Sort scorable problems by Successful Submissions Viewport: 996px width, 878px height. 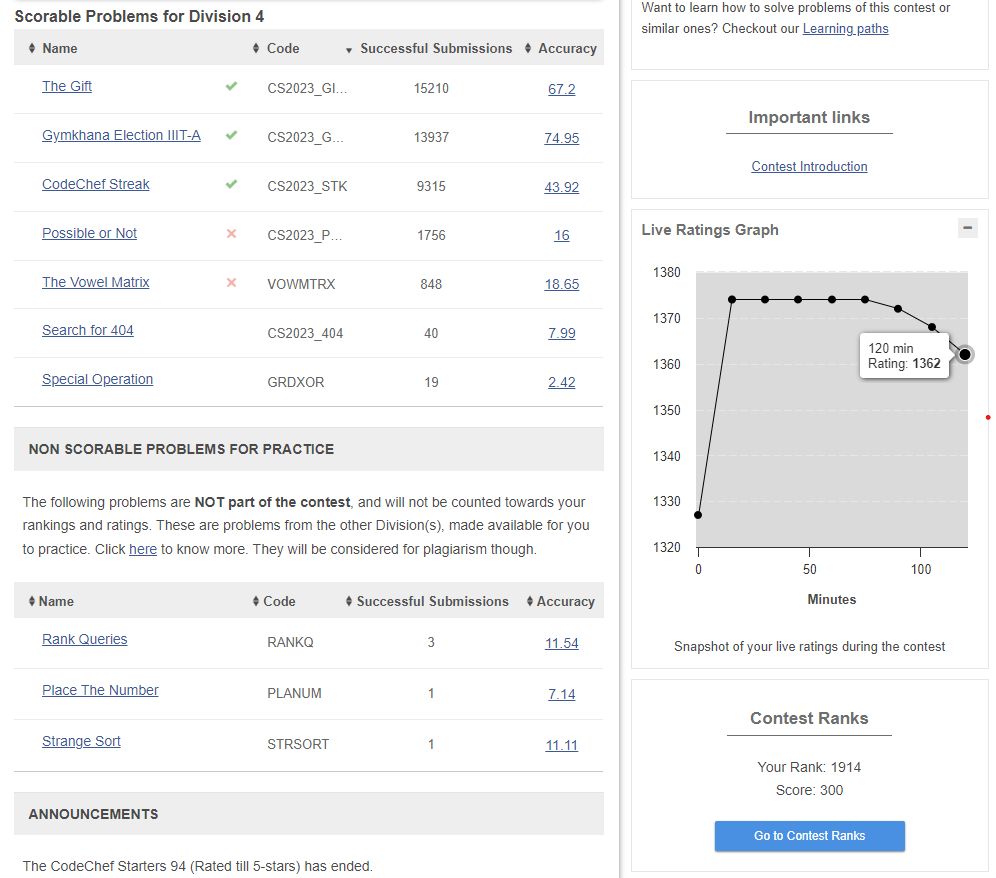coord(435,48)
